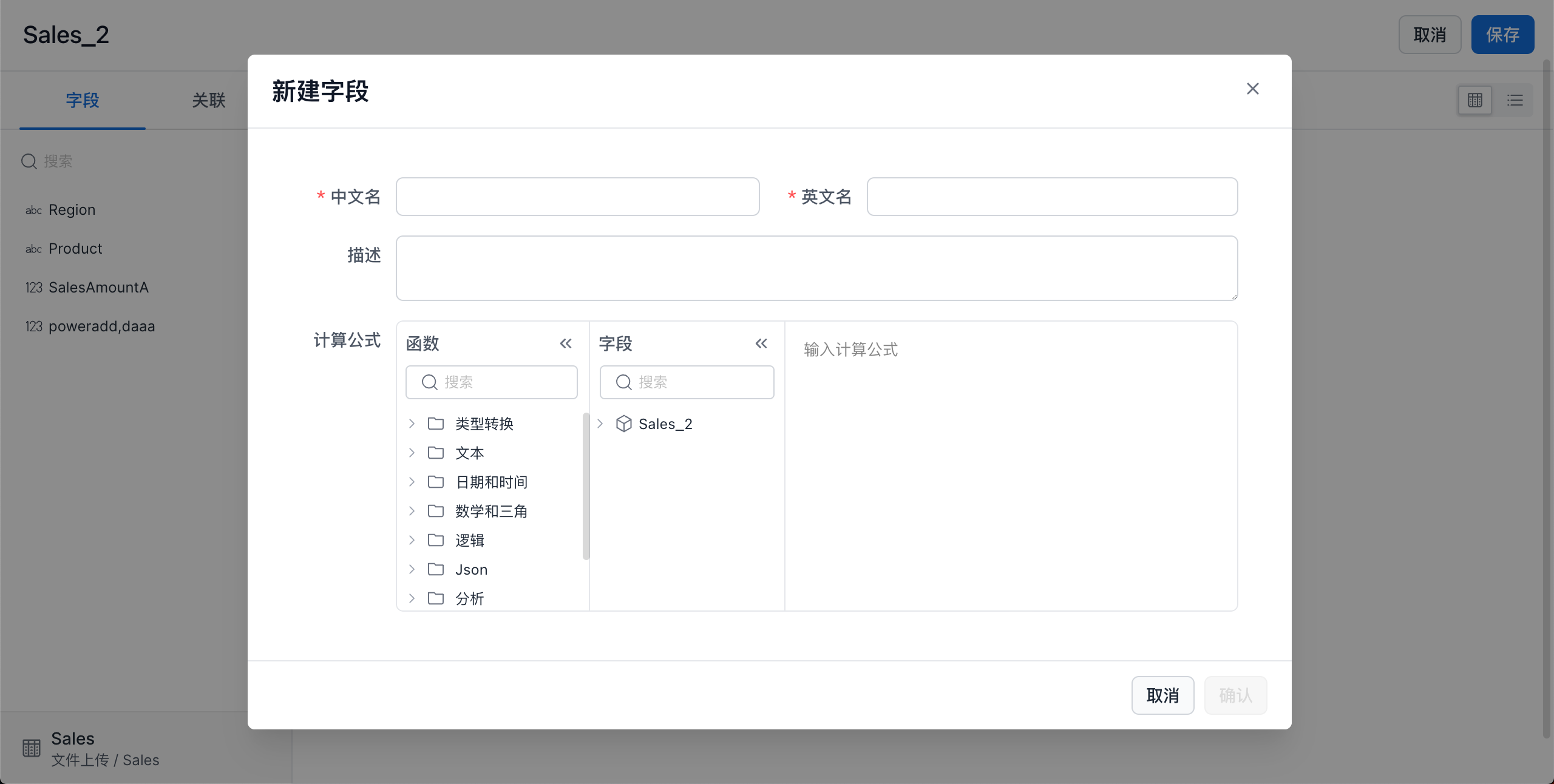The height and width of the screenshot is (784, 1554).
Task: Expand the 文本 function category
Action: coord(412,453)
